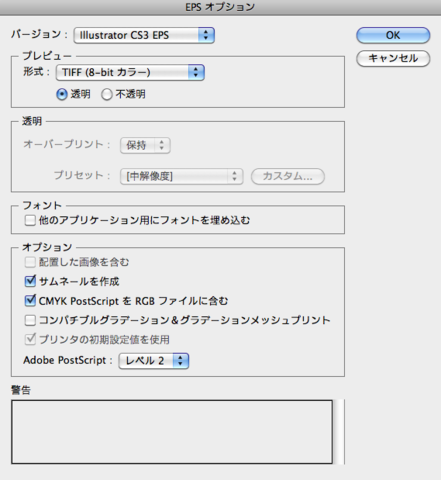The width and height of the screenshot is (441, 480).
Task: Toggle the 配置した画像を含む checkbox
Action: click(x=30, y=262)
